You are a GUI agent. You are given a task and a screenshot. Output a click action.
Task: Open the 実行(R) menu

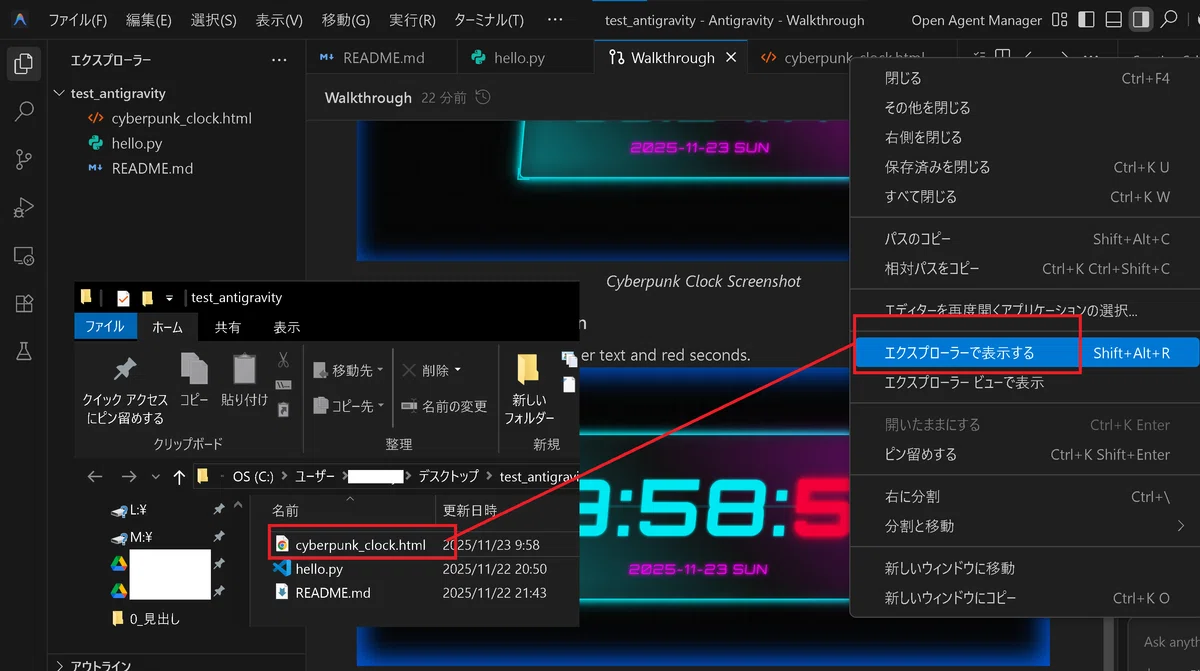tap(412, 20)
